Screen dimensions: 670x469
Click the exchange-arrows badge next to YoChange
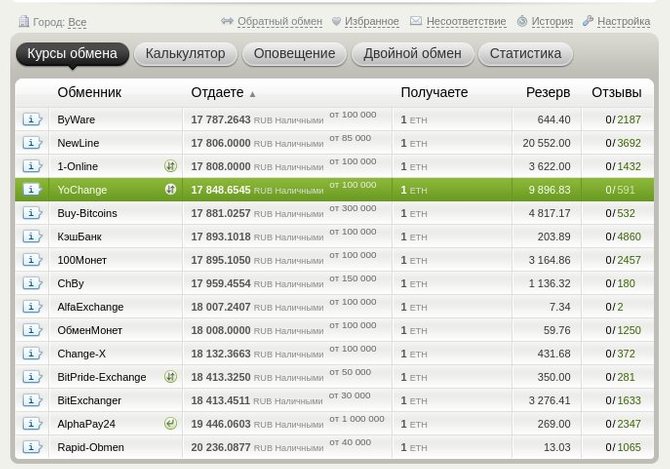pos(170,189)
